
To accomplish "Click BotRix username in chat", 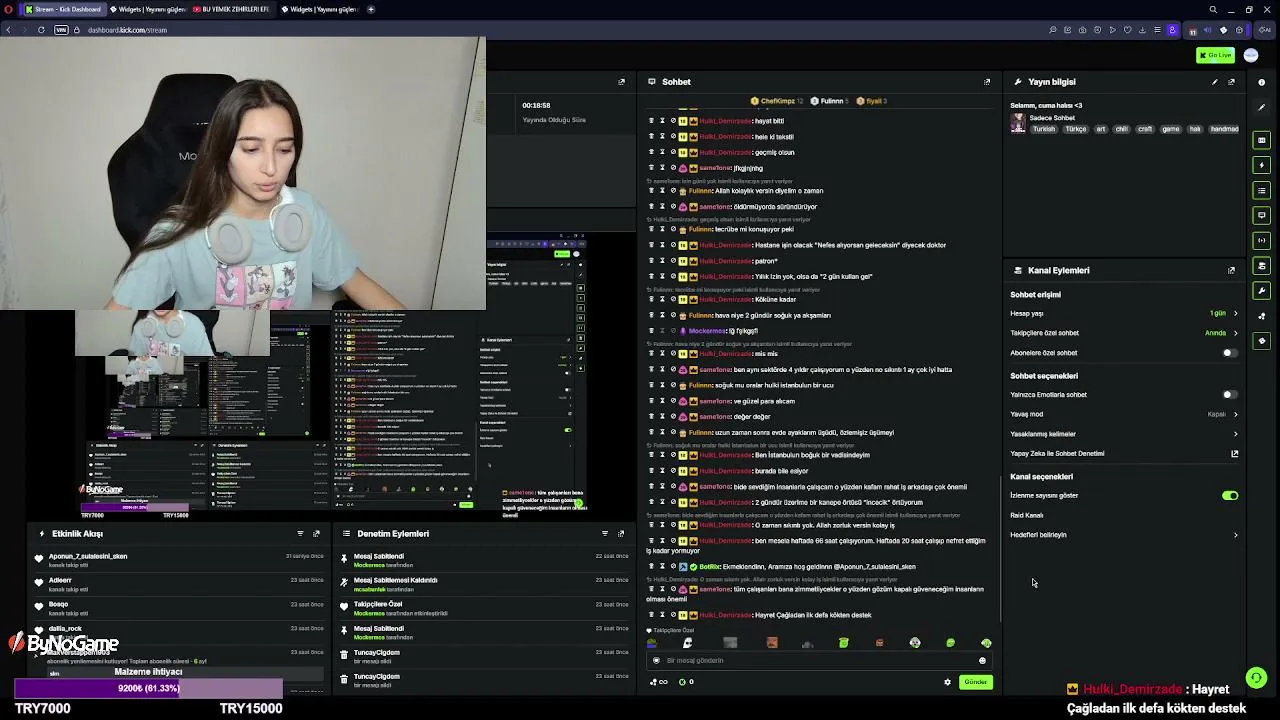I will click(x=710, y=567).
